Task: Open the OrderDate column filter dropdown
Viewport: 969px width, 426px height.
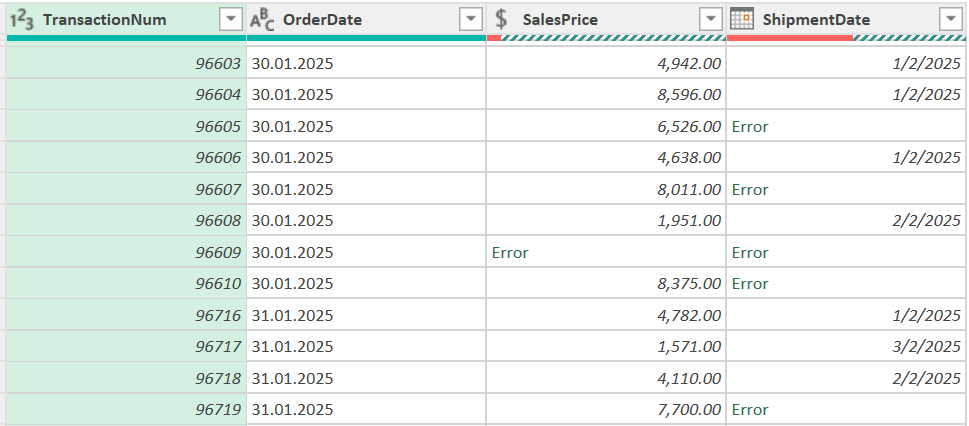Action: pyautogui.click(x=471, y=19)
